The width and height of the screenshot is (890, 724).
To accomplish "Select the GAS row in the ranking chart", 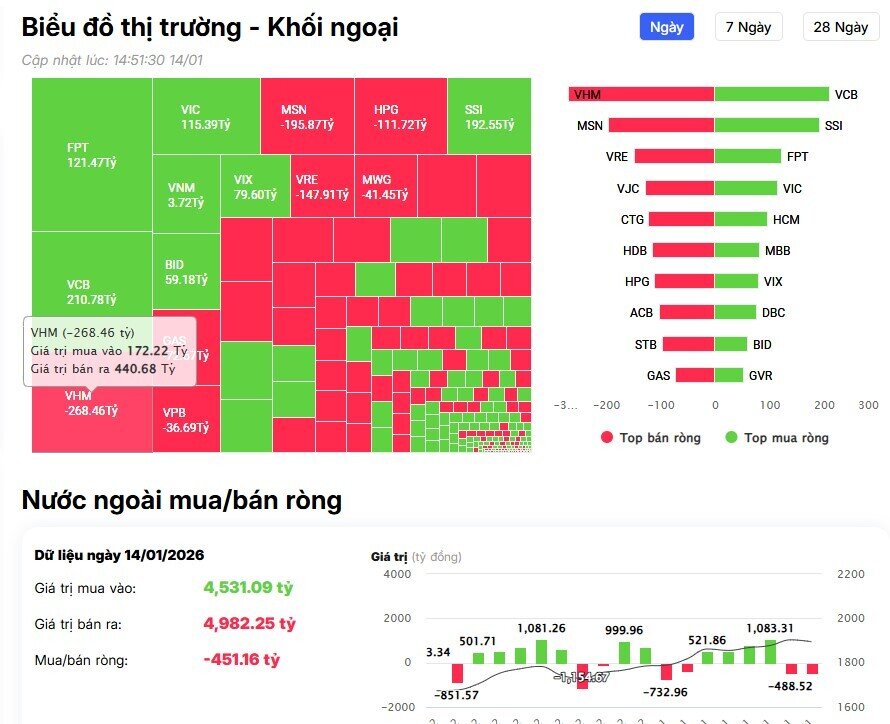I will [692, 375].
